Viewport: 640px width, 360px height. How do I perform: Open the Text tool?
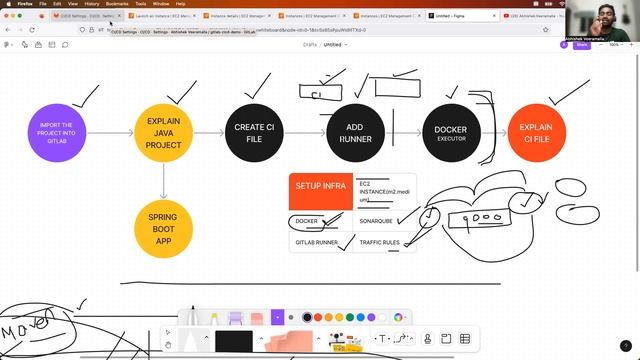point(382,338)
